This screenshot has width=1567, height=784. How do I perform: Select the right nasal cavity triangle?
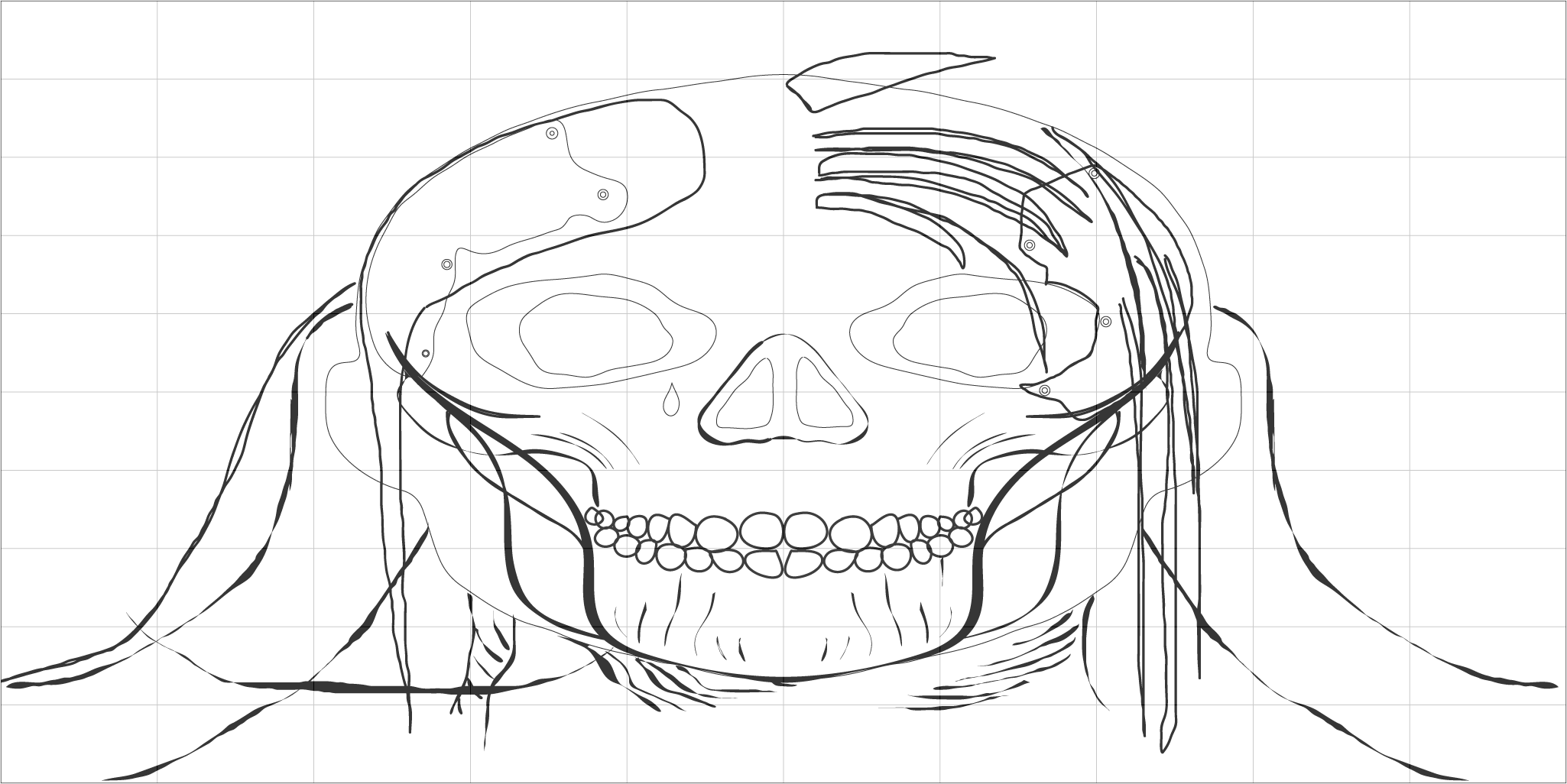click(824, 393)
